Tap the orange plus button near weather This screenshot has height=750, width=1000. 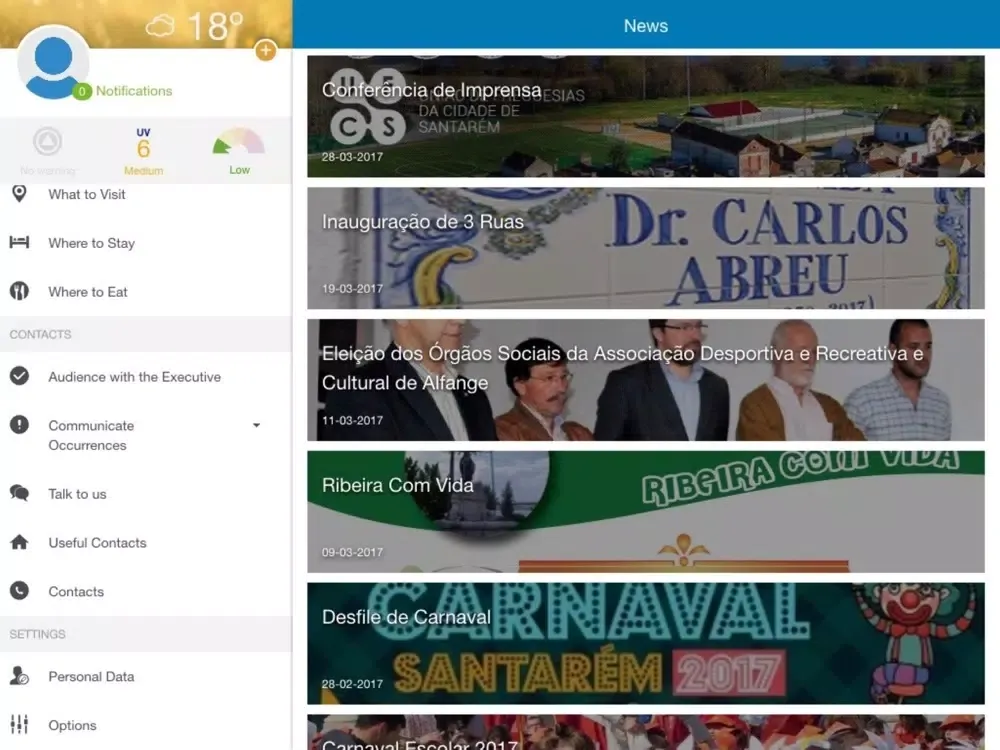point(265,50)
